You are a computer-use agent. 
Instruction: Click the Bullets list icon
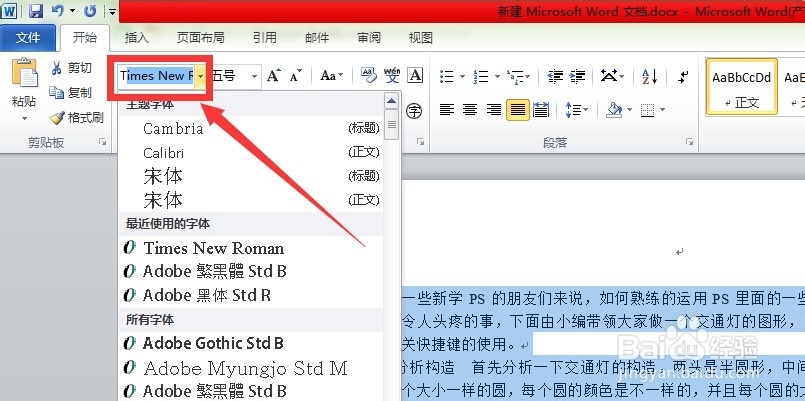tap(447, 77)
